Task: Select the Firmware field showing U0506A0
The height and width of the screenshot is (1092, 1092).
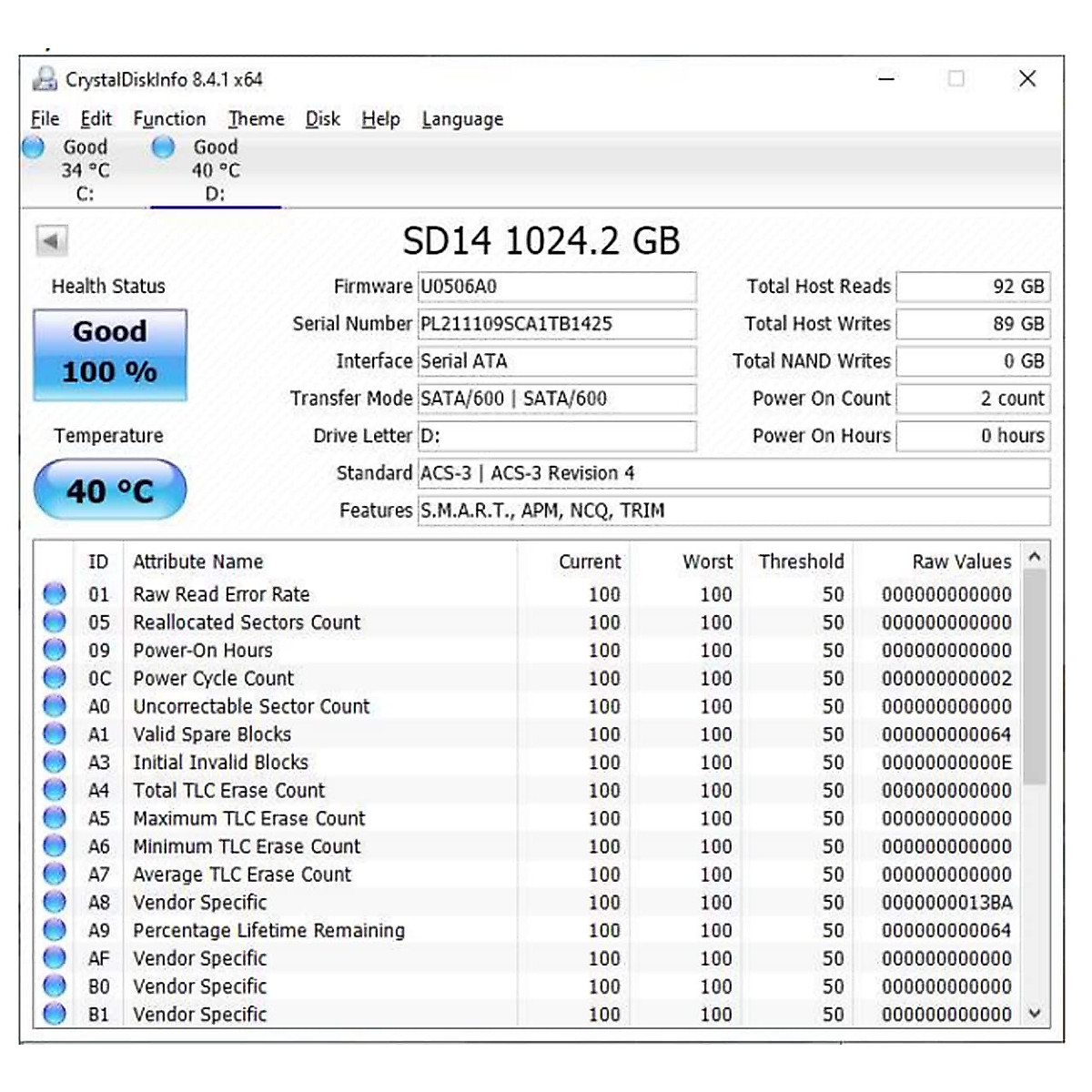Action: 555,287
